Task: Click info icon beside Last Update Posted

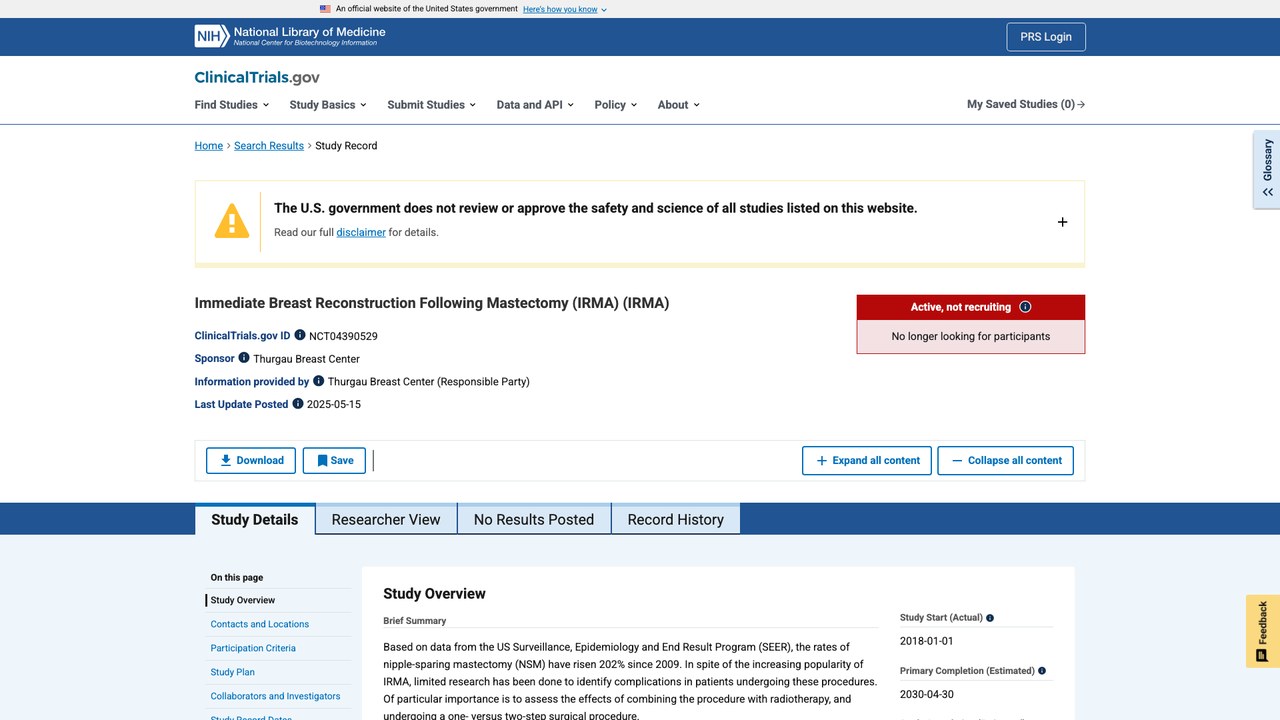Action: point(298,404)
